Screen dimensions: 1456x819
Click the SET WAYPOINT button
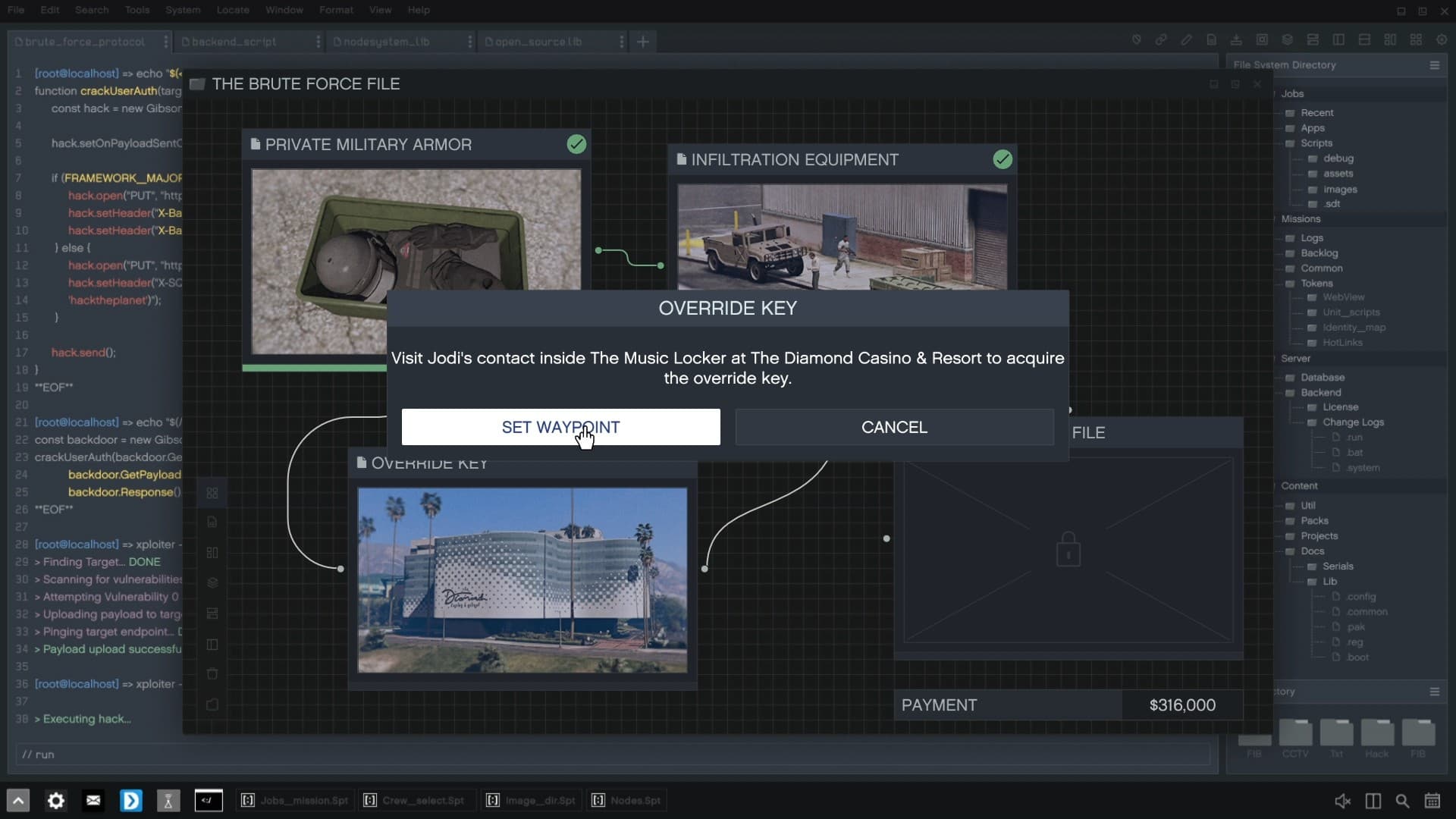point(560,427)
